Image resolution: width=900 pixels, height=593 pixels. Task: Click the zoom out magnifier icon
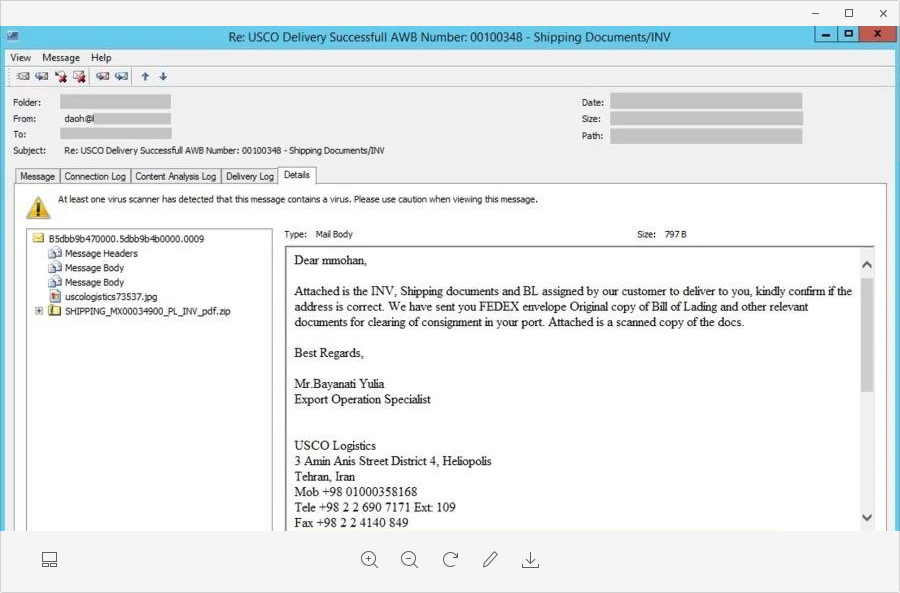pyautogui.click(x=409, y=560)
